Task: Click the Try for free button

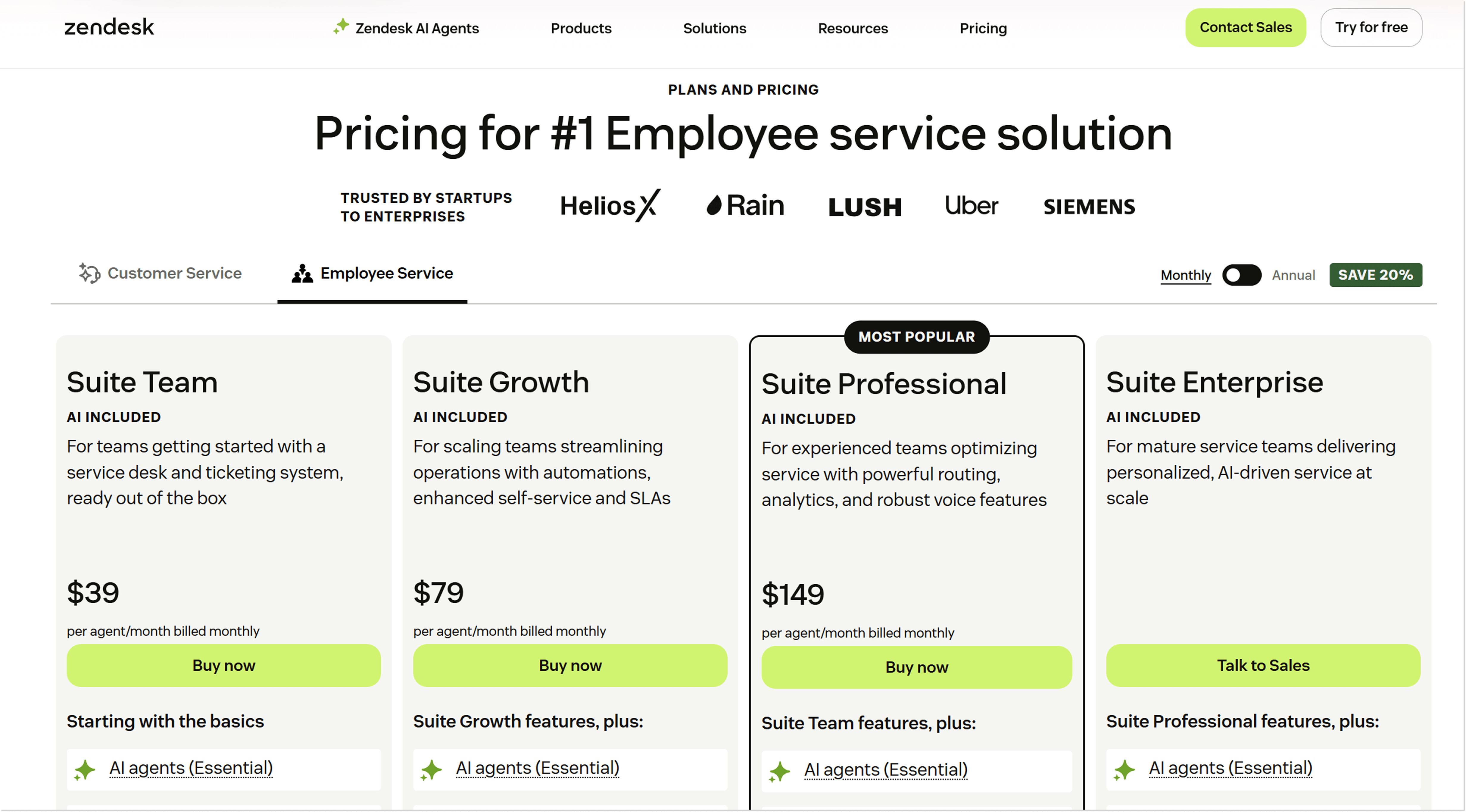Action: click(x=1371, y=27)
